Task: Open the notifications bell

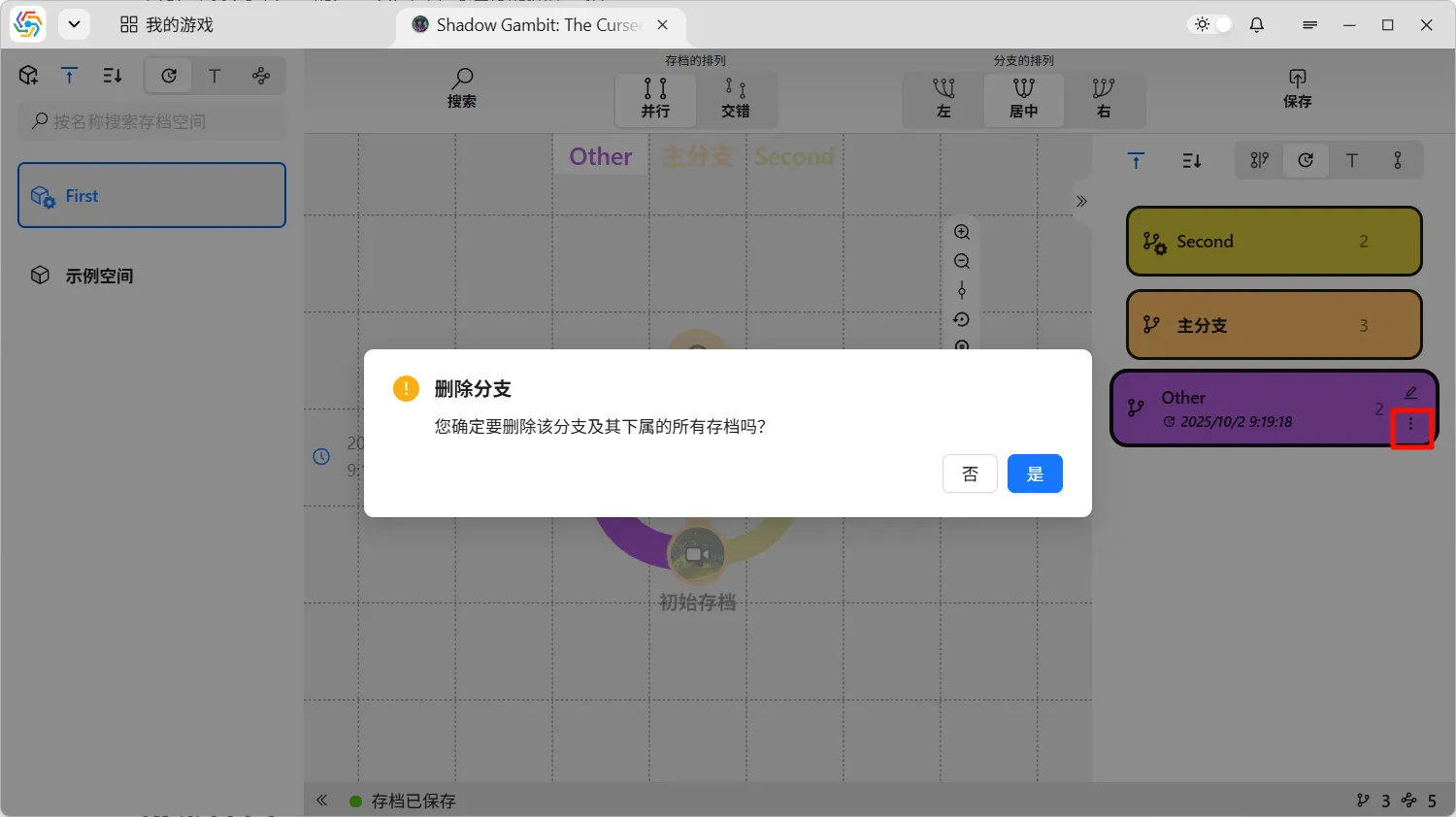Action: point(1257,25)
